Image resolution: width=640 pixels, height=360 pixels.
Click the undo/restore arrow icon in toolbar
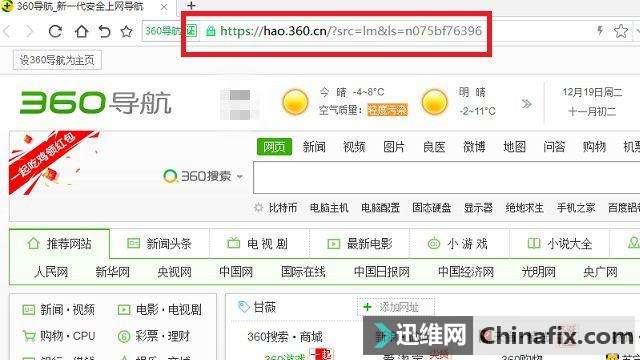click(104, 31)
